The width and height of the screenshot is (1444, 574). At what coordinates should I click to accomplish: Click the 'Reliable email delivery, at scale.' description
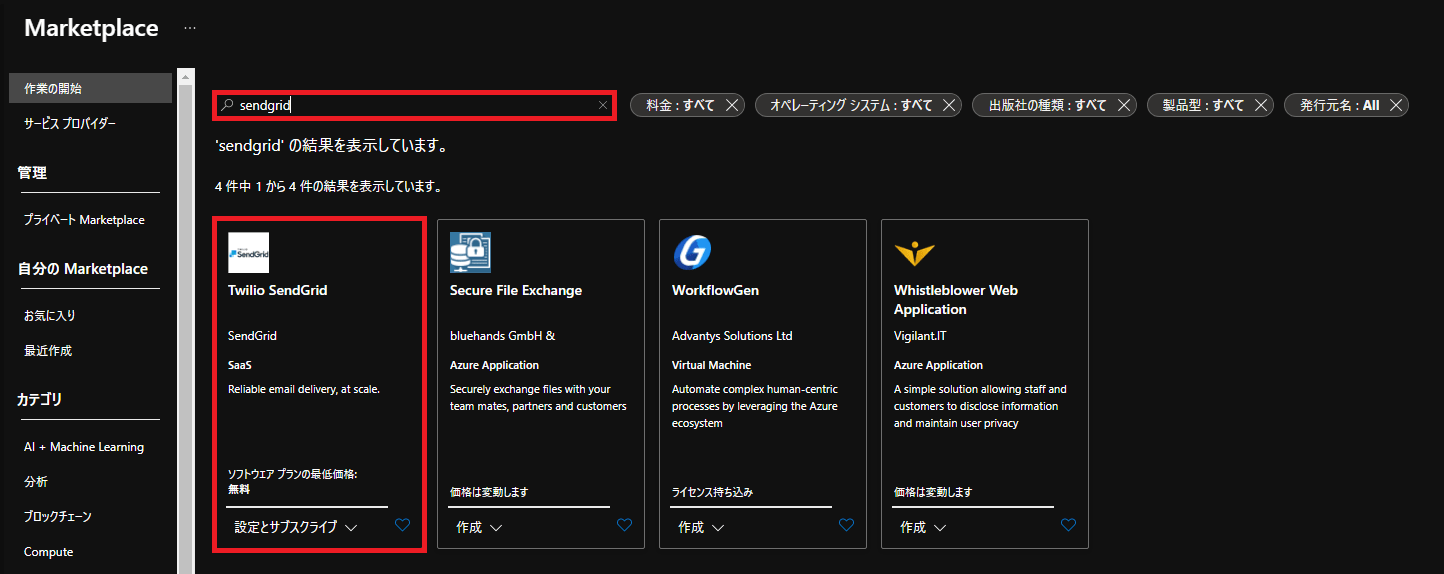click(304, 389)
